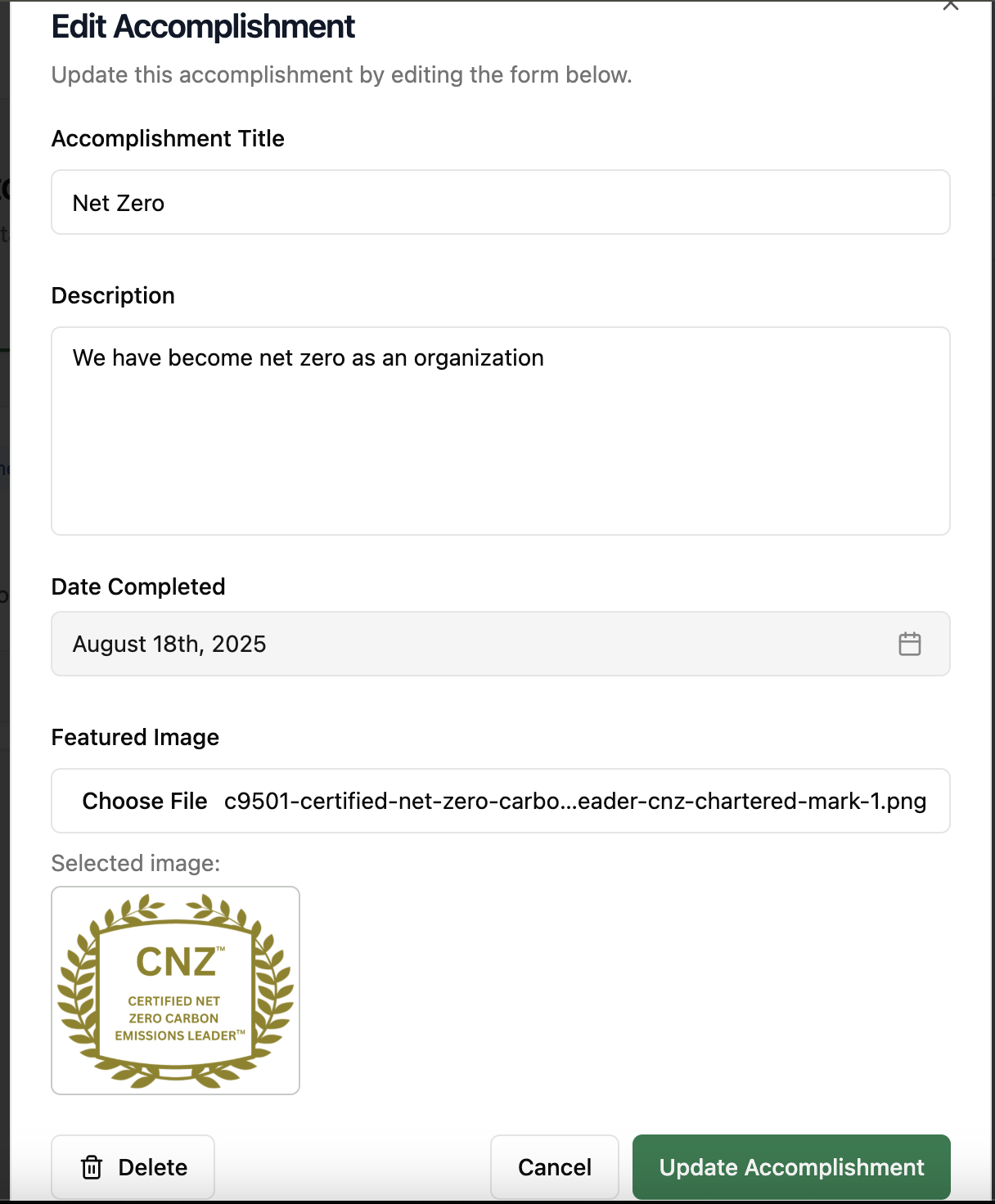This screenshot has width=995, height=1204.
Task: Click the trash can icon
Action: [x=92, y=1167]
